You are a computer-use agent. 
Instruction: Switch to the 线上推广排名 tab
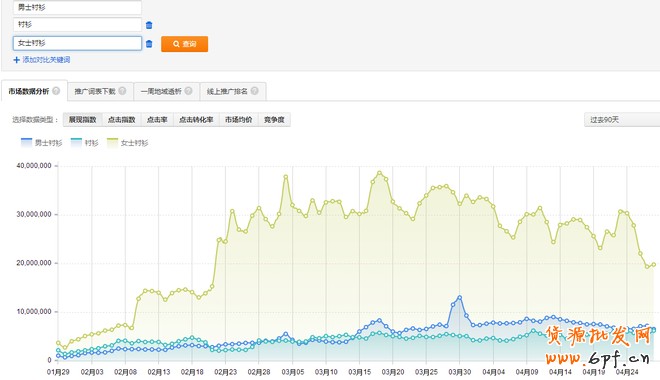click(x=232, y=91)
